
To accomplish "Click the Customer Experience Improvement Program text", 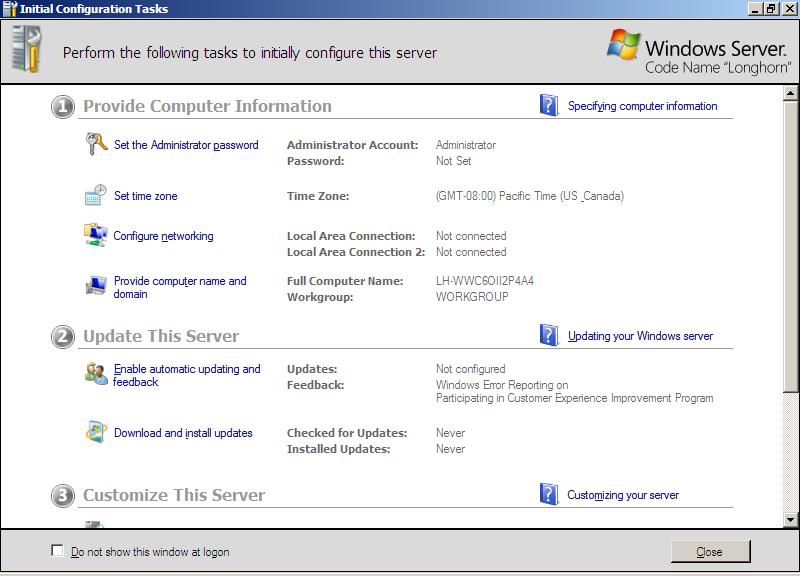I will 574,398.
